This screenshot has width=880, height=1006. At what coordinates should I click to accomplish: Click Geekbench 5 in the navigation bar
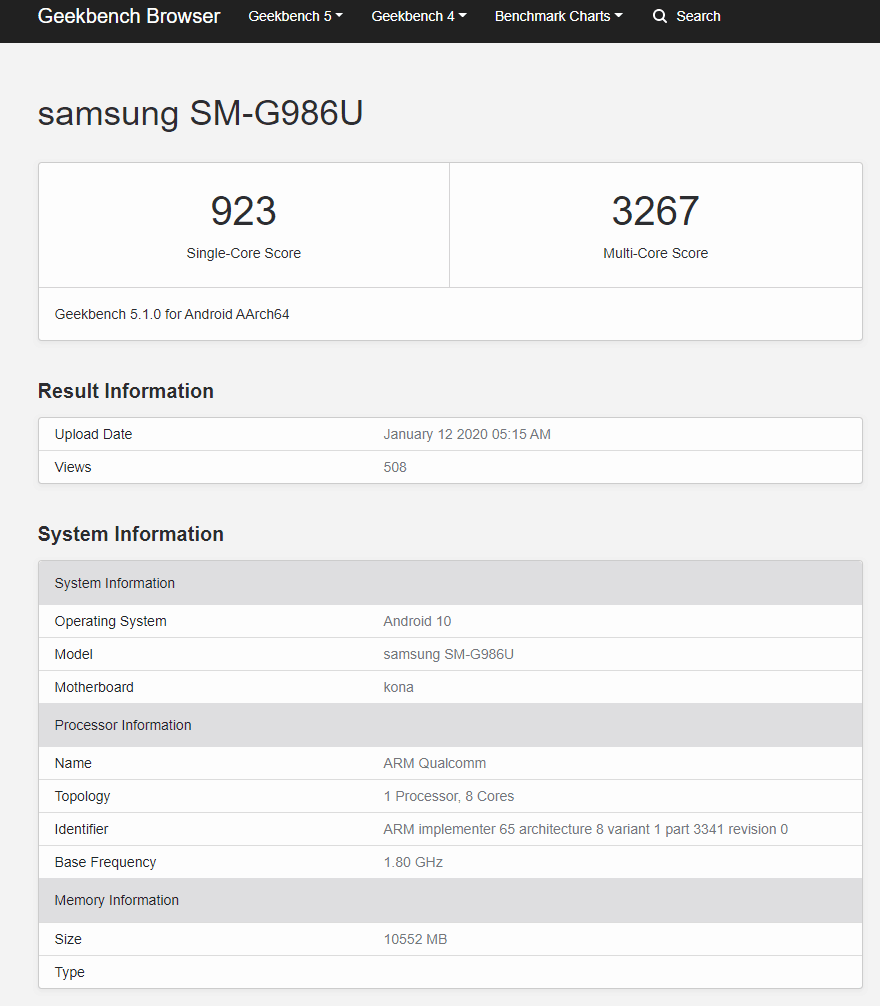tap(294, 16)
